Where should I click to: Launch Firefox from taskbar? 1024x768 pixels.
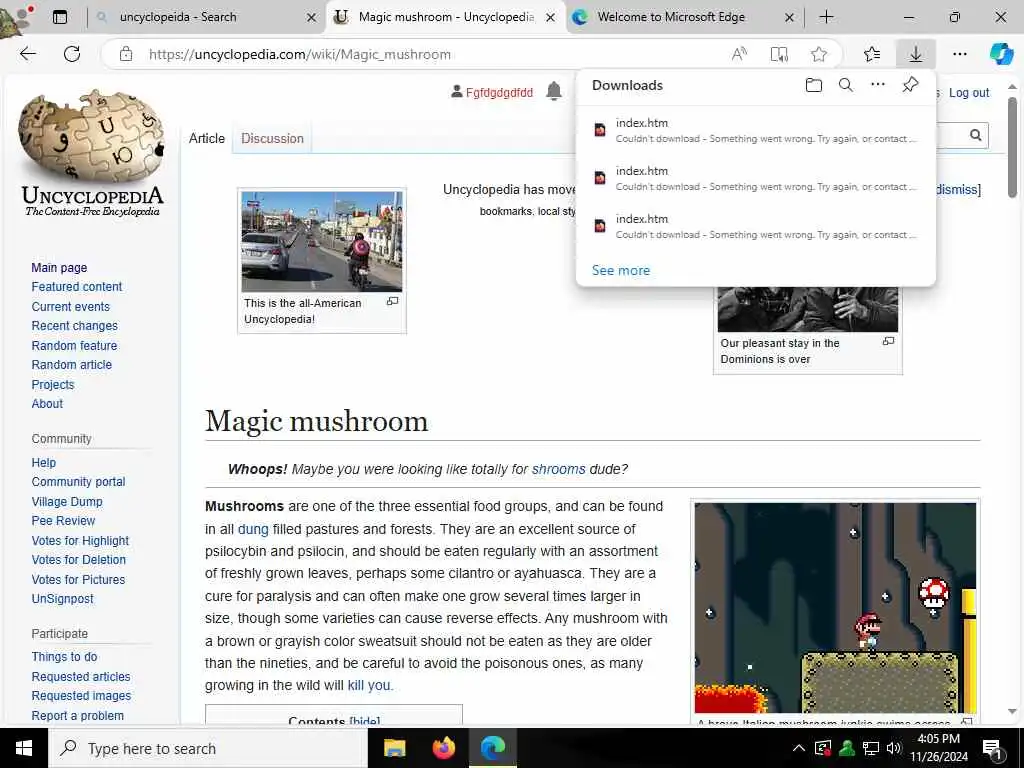tap(444, 748)
